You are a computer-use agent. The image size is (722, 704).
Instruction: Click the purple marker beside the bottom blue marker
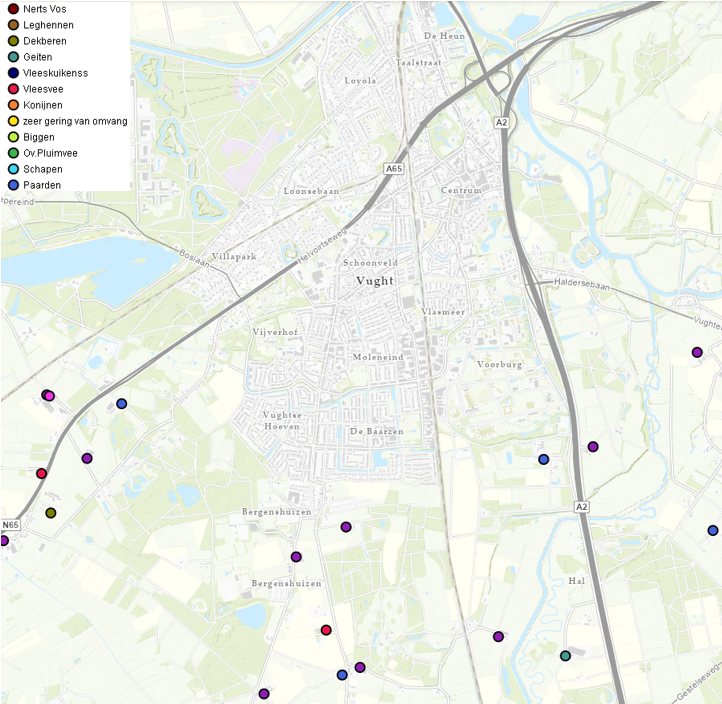tap(360, 667)
